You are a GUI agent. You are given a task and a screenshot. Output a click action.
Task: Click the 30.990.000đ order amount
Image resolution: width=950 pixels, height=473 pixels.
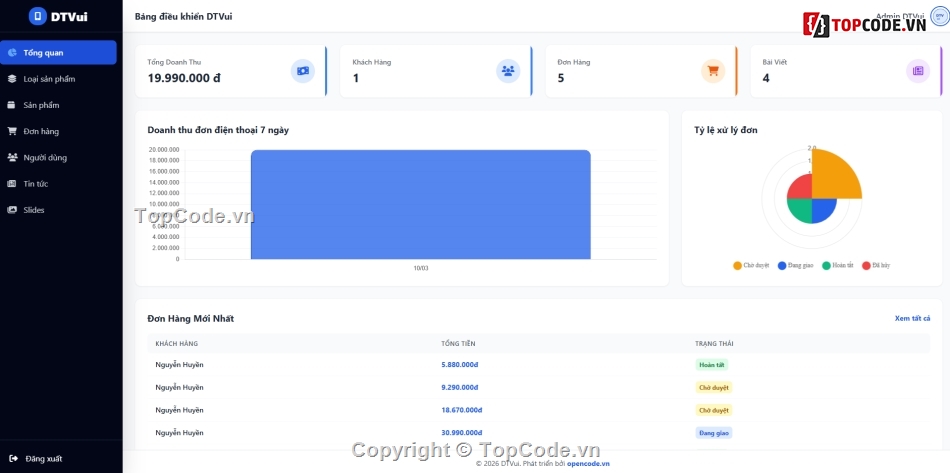tap(462, 432)
